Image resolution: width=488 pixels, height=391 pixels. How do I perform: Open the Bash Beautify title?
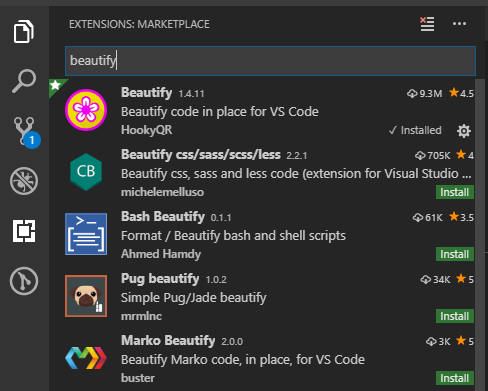click(x=163, y=217)
